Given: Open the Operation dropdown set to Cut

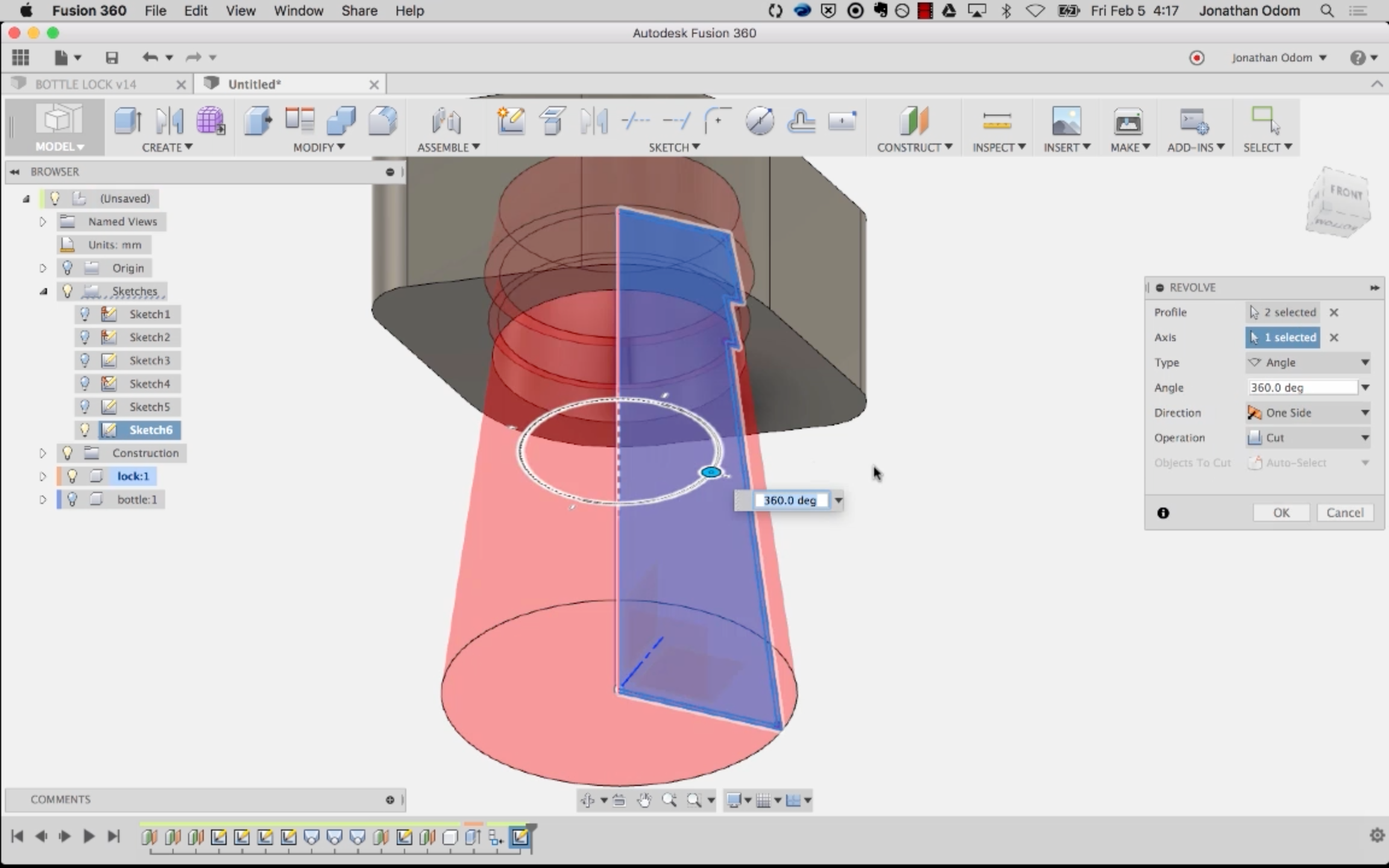Looking at the screenshot, I should pyautogui.click(x=1307, y=438).
